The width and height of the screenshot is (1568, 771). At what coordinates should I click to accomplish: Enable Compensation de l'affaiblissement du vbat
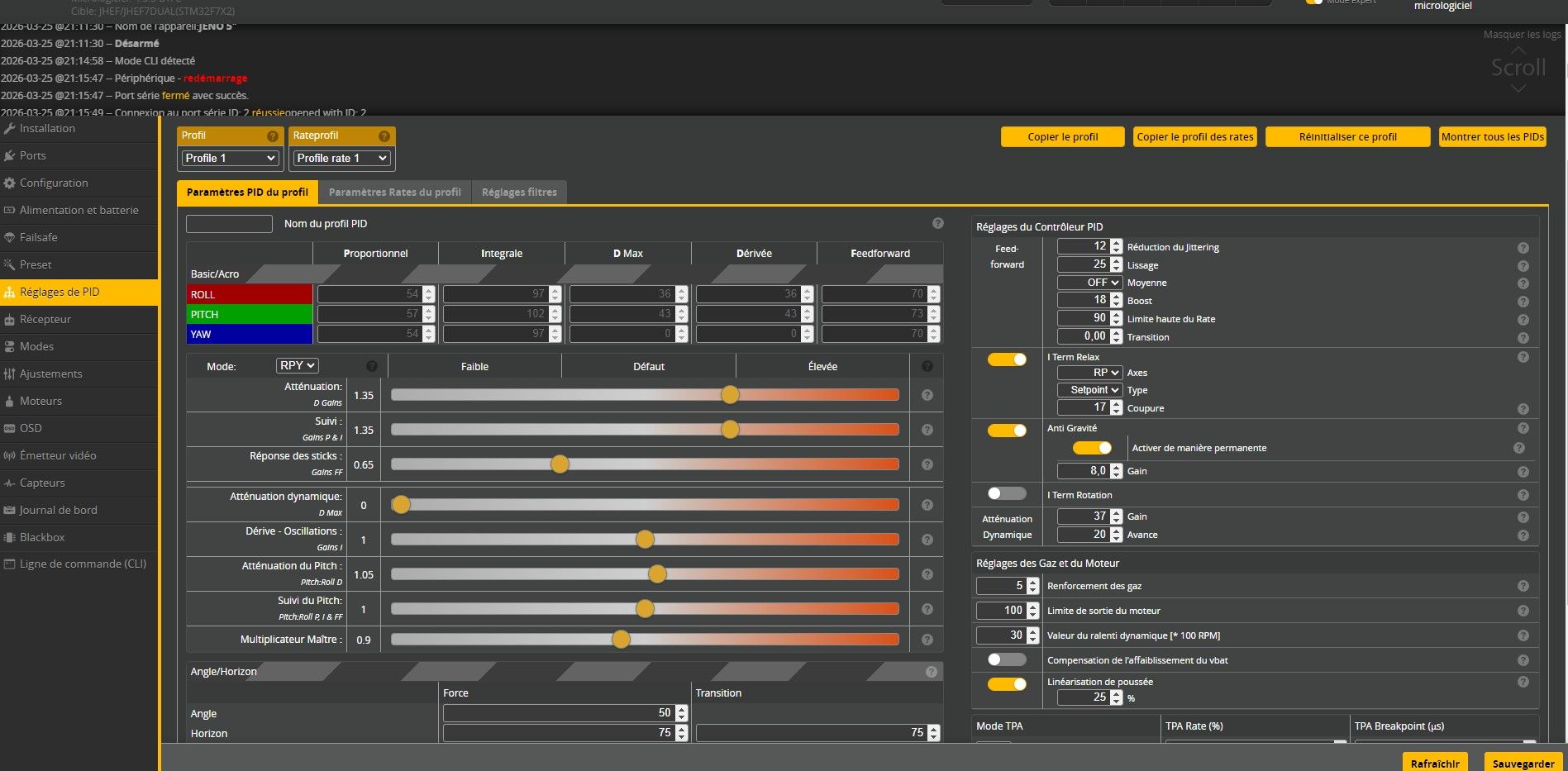(1007, 659)
